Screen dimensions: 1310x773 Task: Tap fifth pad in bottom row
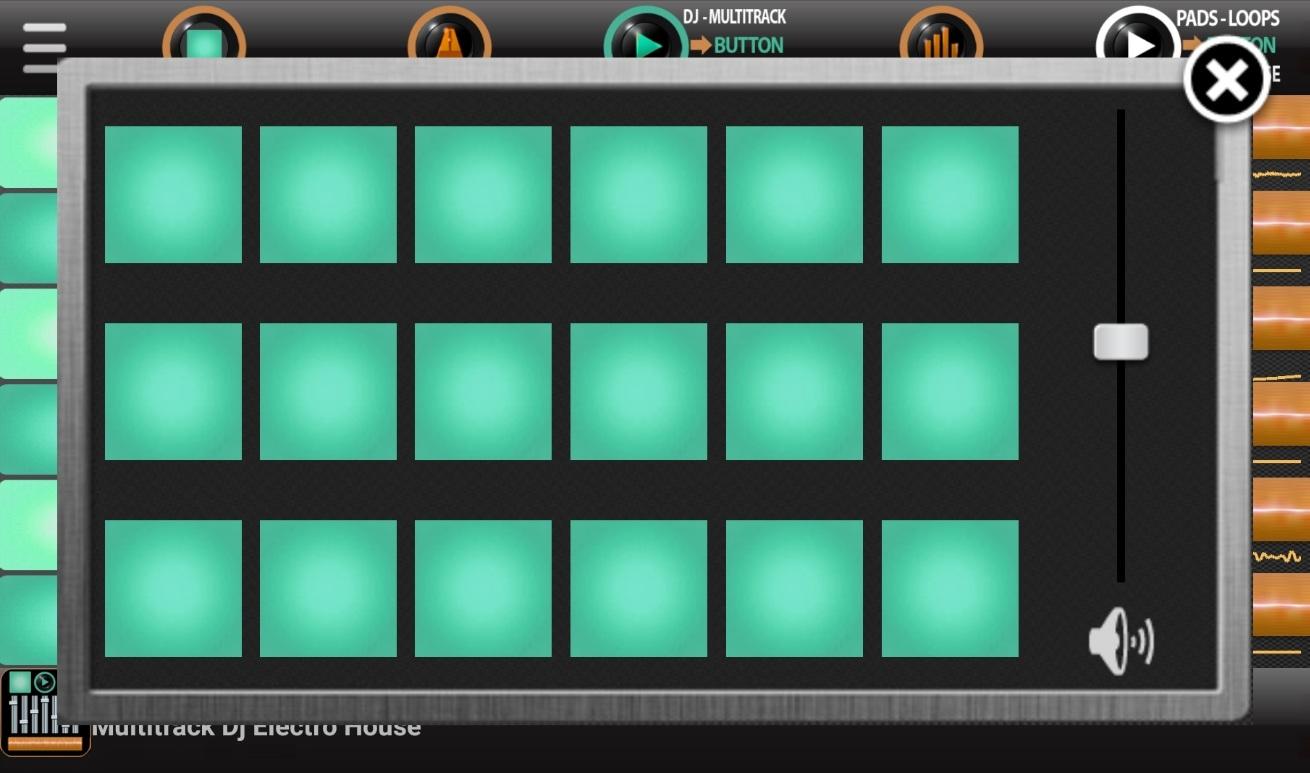(794, 588)
